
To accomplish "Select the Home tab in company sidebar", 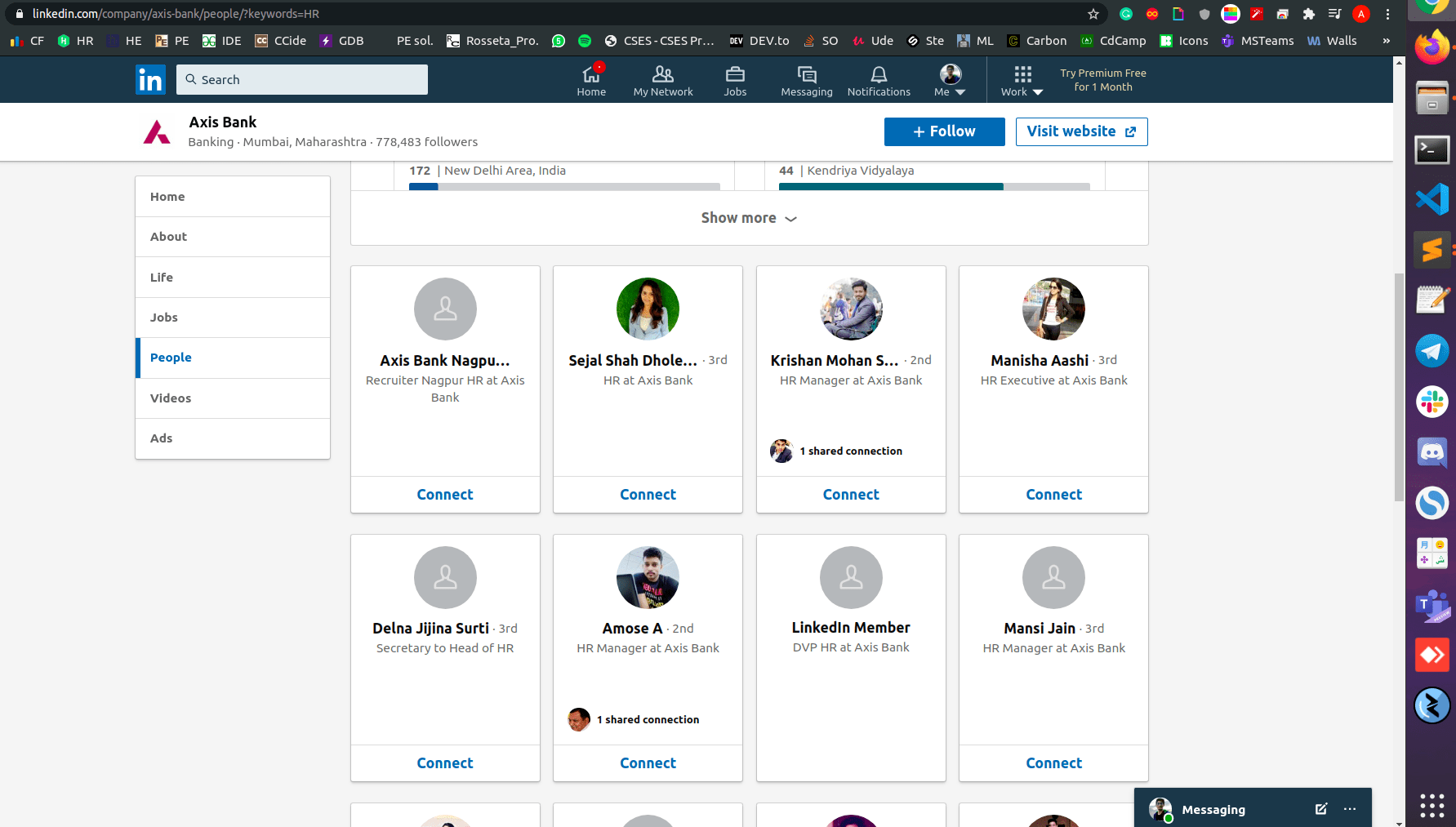I will point(233,197).
